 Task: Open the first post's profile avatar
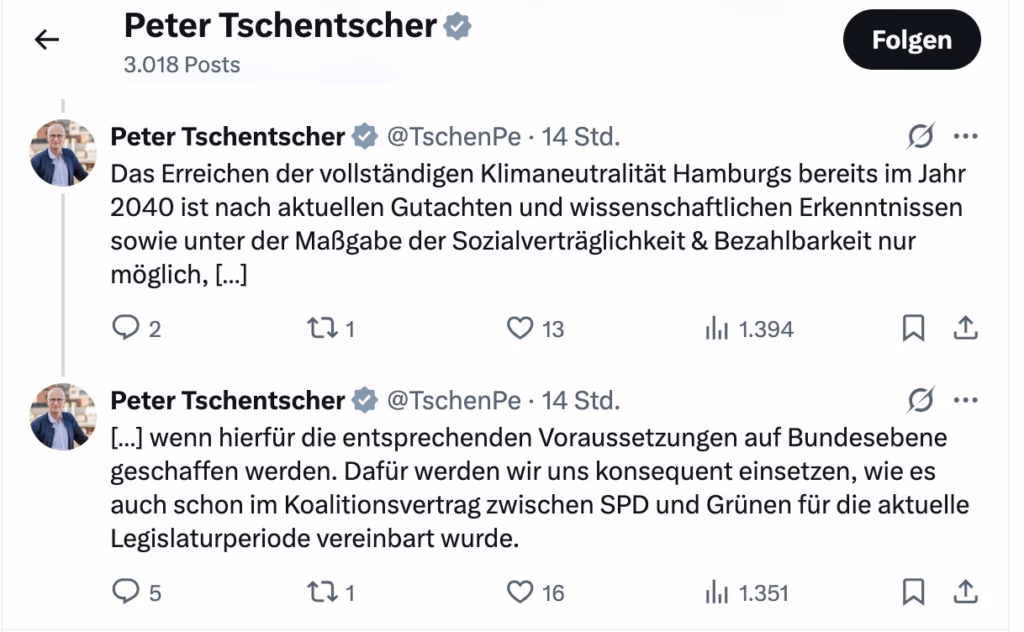[x=63, y=153]
